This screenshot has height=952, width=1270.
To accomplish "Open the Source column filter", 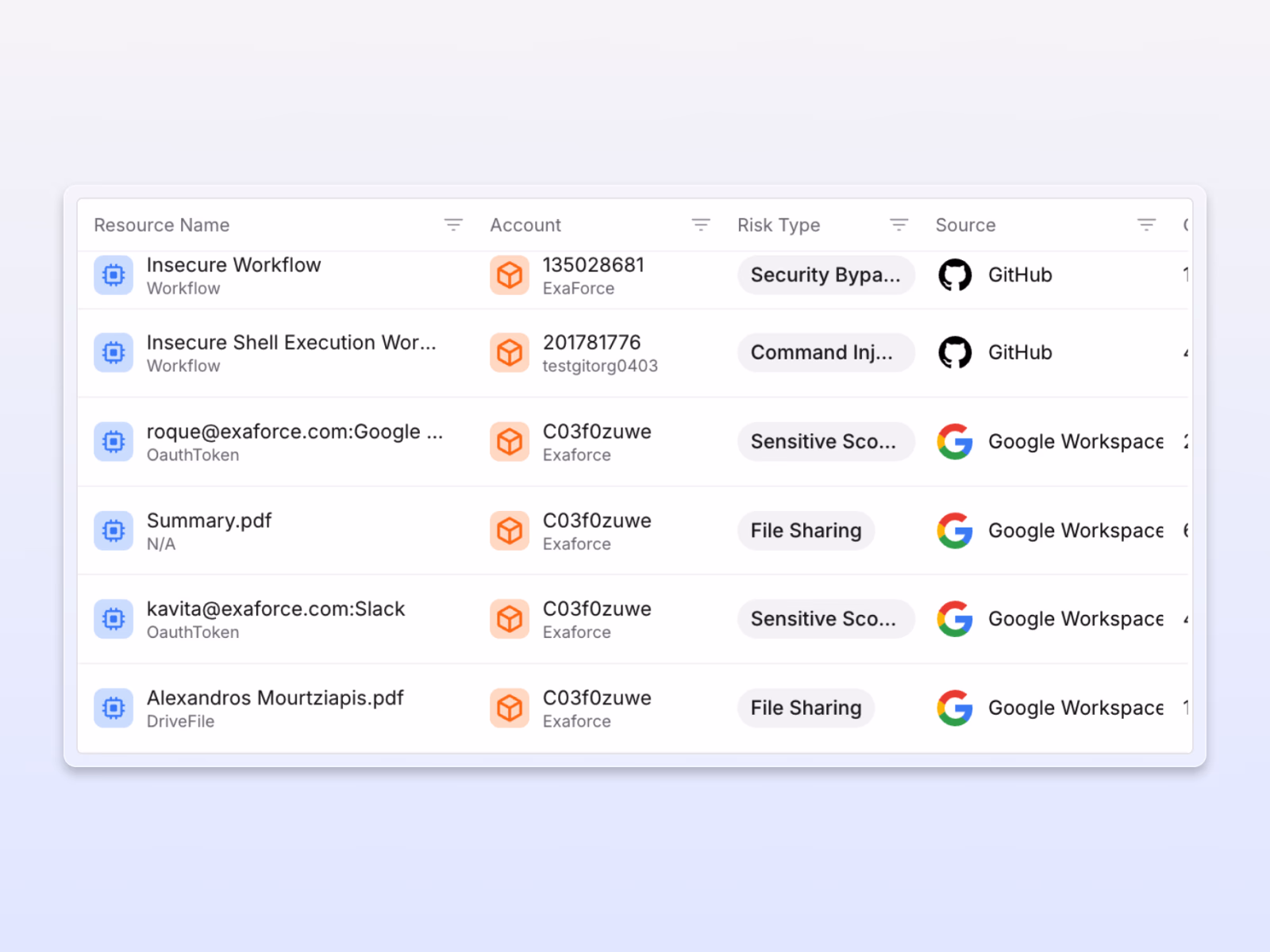I will [x=1146, y=225].
